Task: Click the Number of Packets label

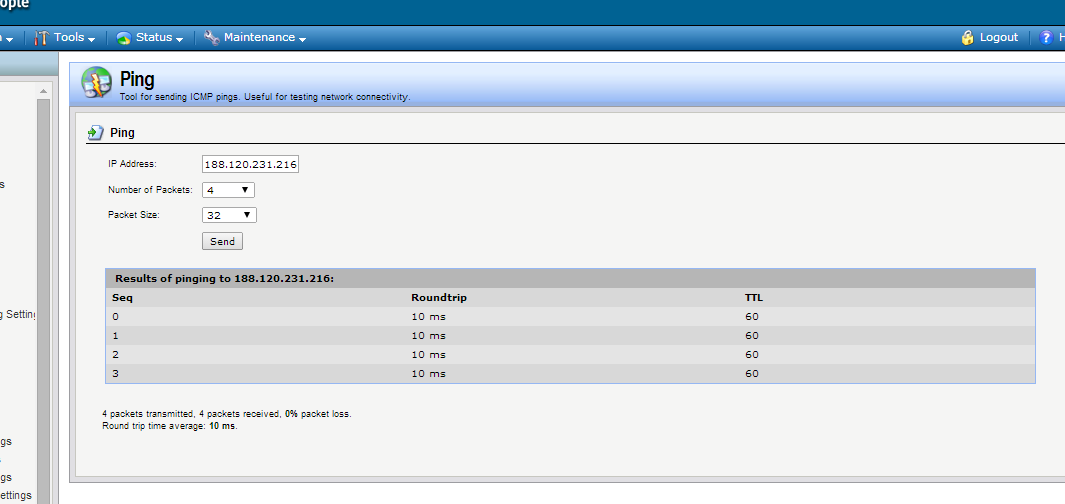Action: click(x=150, y=190)
